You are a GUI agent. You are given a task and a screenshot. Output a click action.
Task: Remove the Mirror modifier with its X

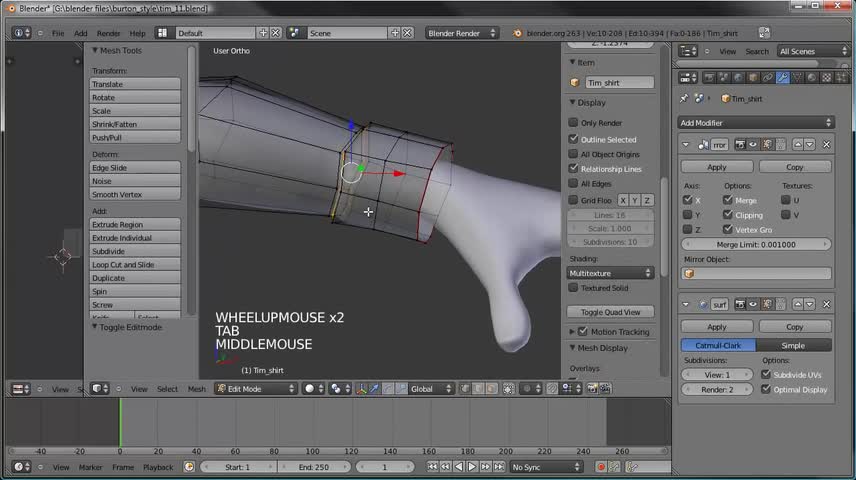pyautogui.click(x=827, y=145)
